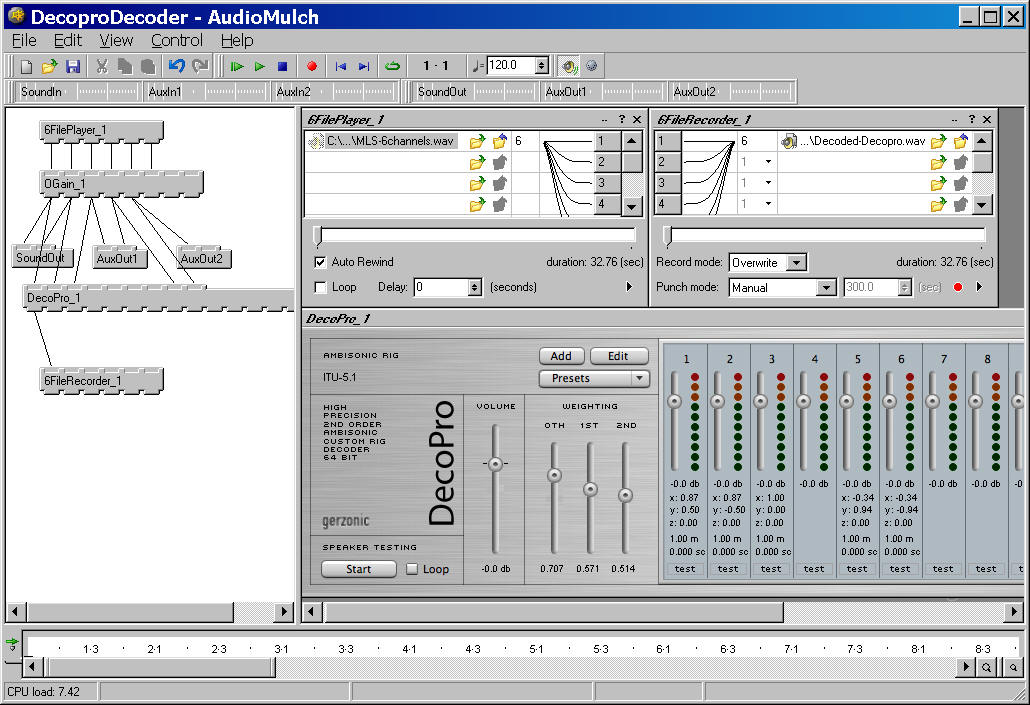Open the Punch mode Manual dropdown

tap(825, 288)
